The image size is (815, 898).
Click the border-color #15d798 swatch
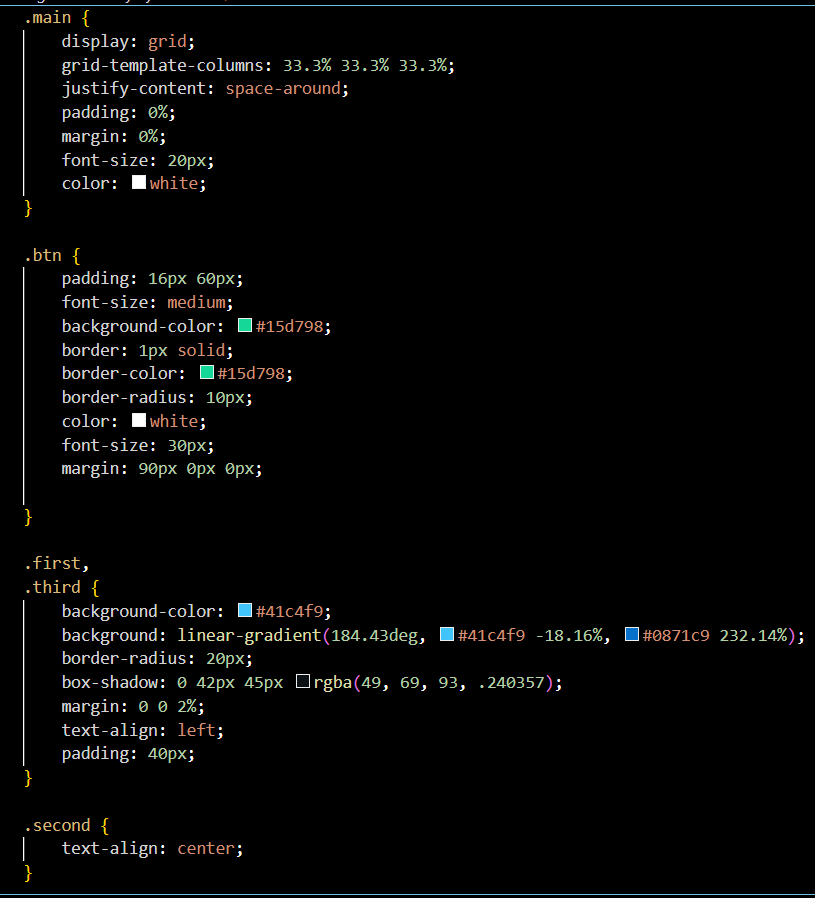click(x=207, y=373)
